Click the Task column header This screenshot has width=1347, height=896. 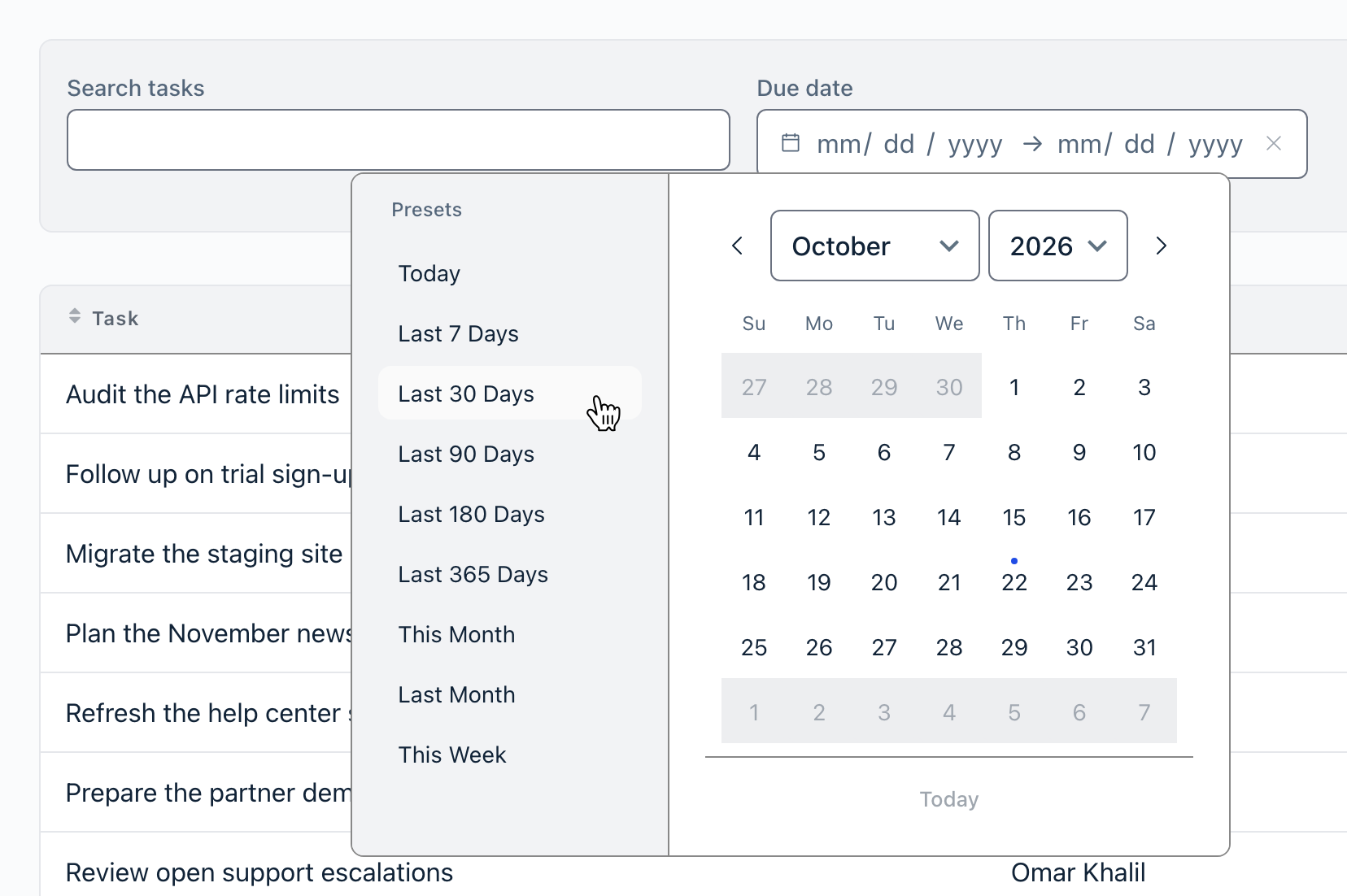pyautogui.click(x=115, y=318)
